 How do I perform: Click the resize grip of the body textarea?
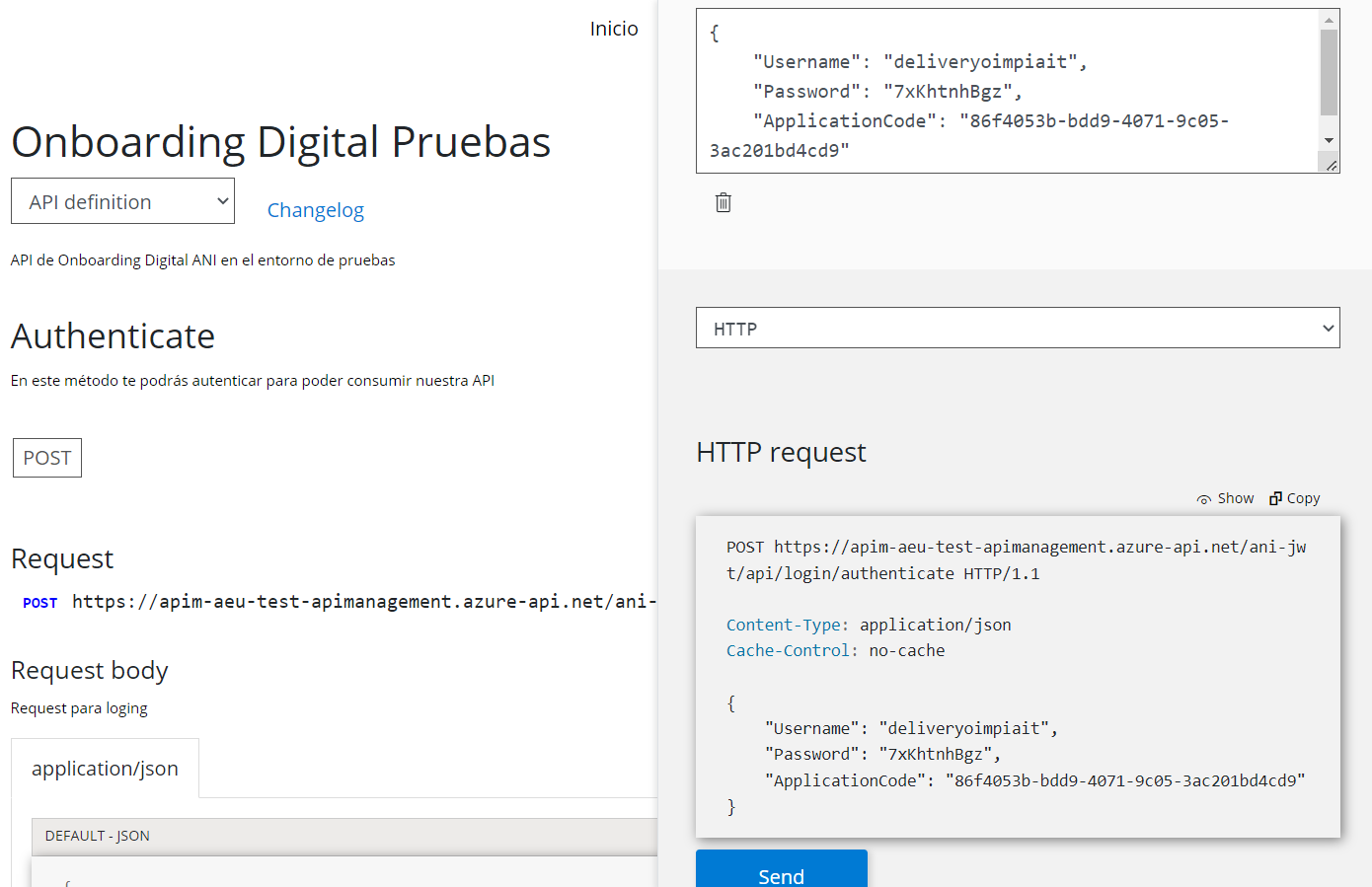pyautogui.click(x=1332, y=166)
